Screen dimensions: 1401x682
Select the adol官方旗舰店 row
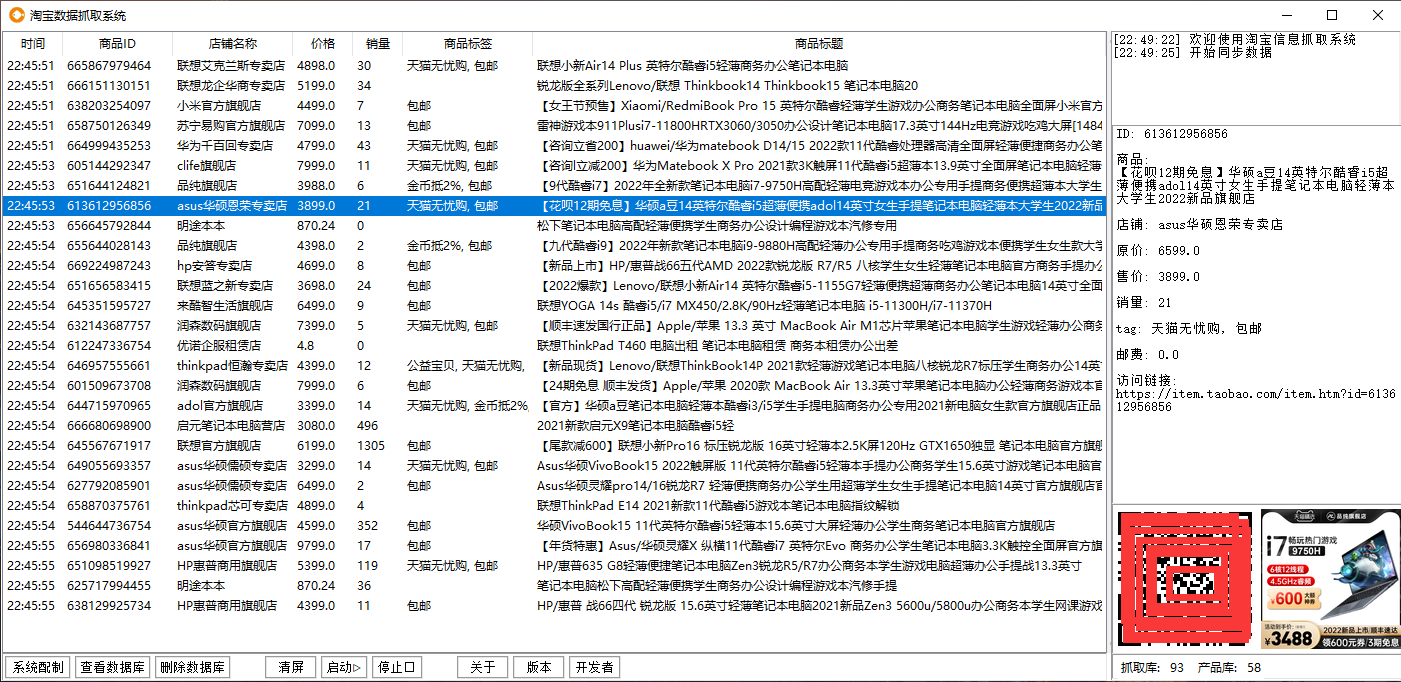coord(553,405)
